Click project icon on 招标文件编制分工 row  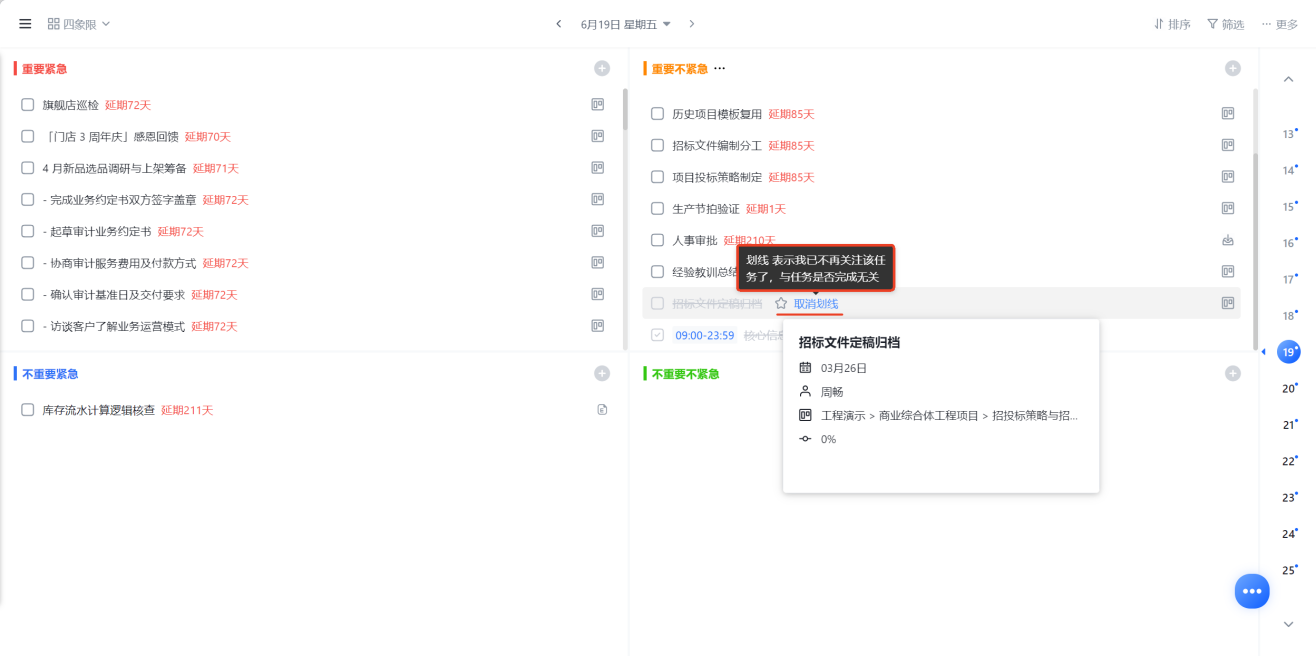tap(1228, 145)
